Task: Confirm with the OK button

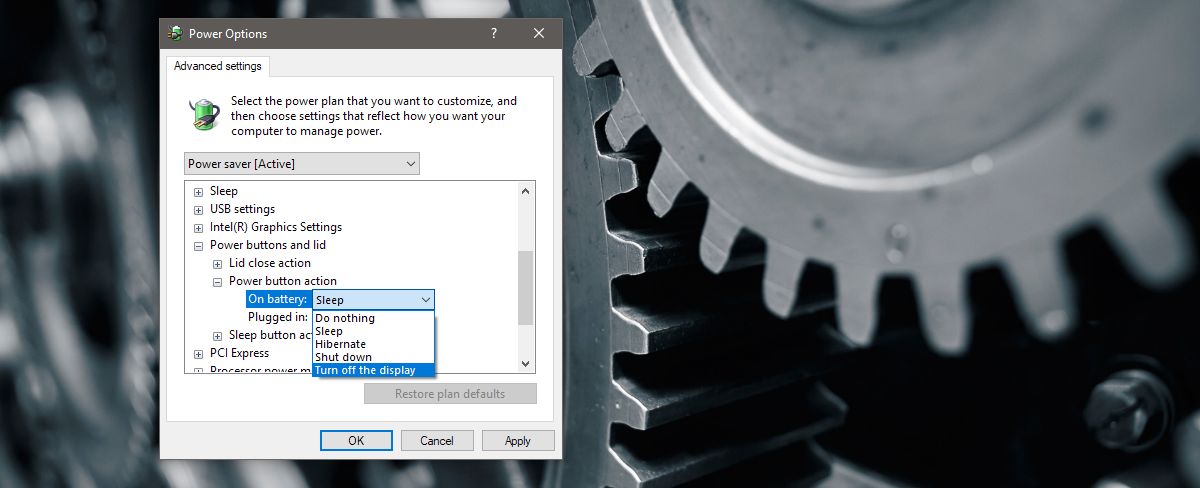Action: (356, 440)
